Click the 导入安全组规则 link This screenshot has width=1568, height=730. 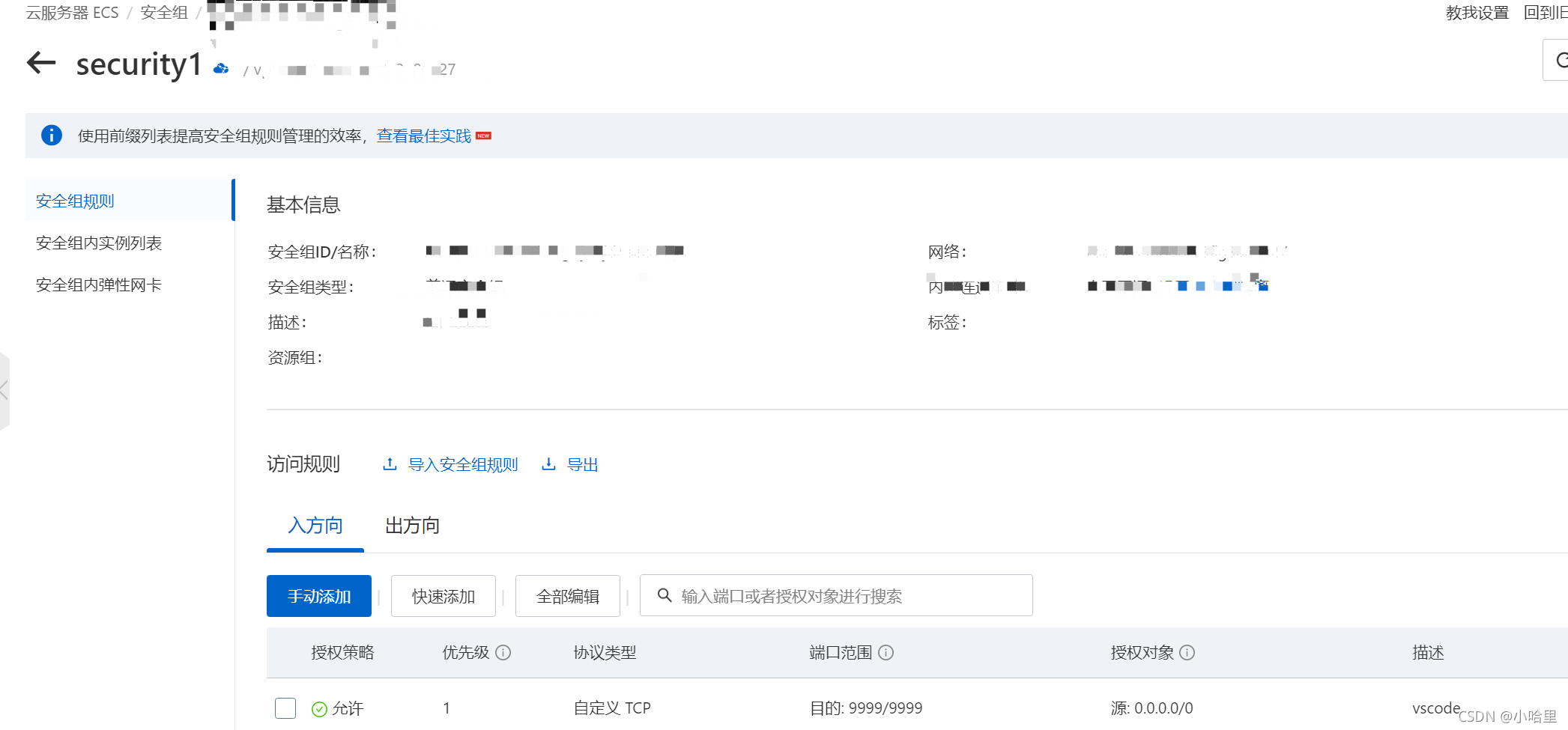[463, 464]
